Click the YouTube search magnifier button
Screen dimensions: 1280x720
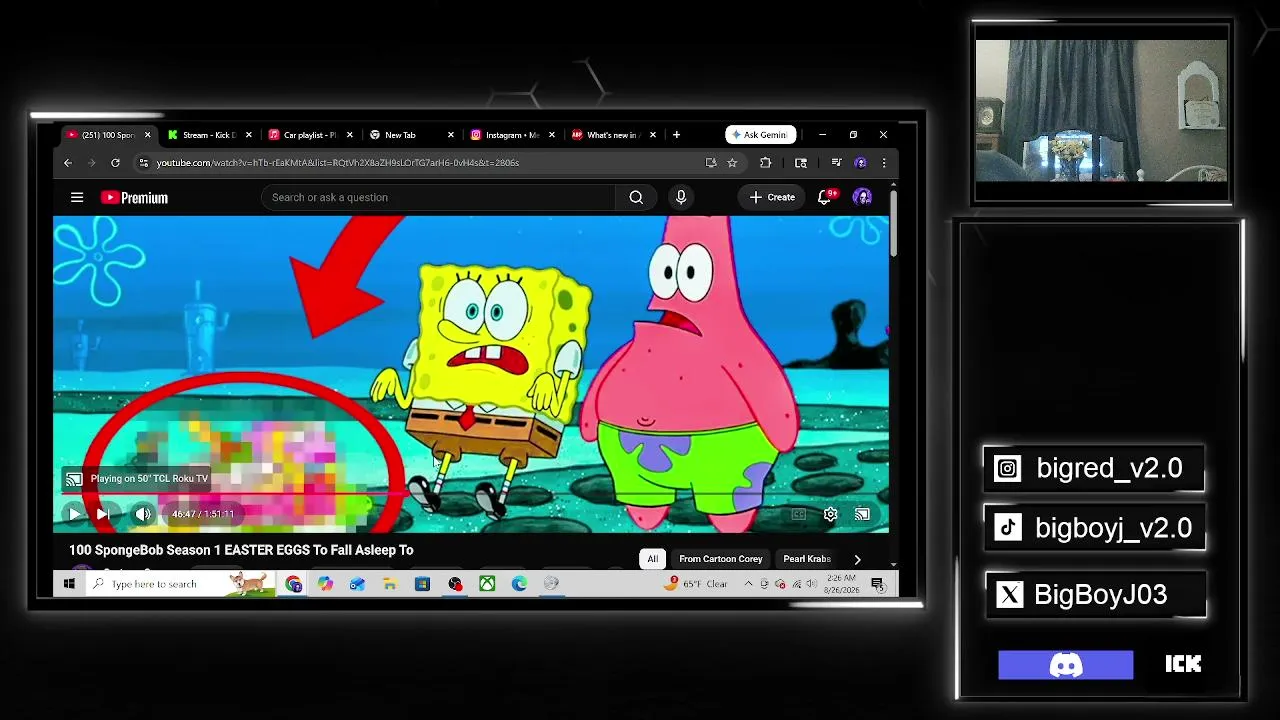[636, 197]
